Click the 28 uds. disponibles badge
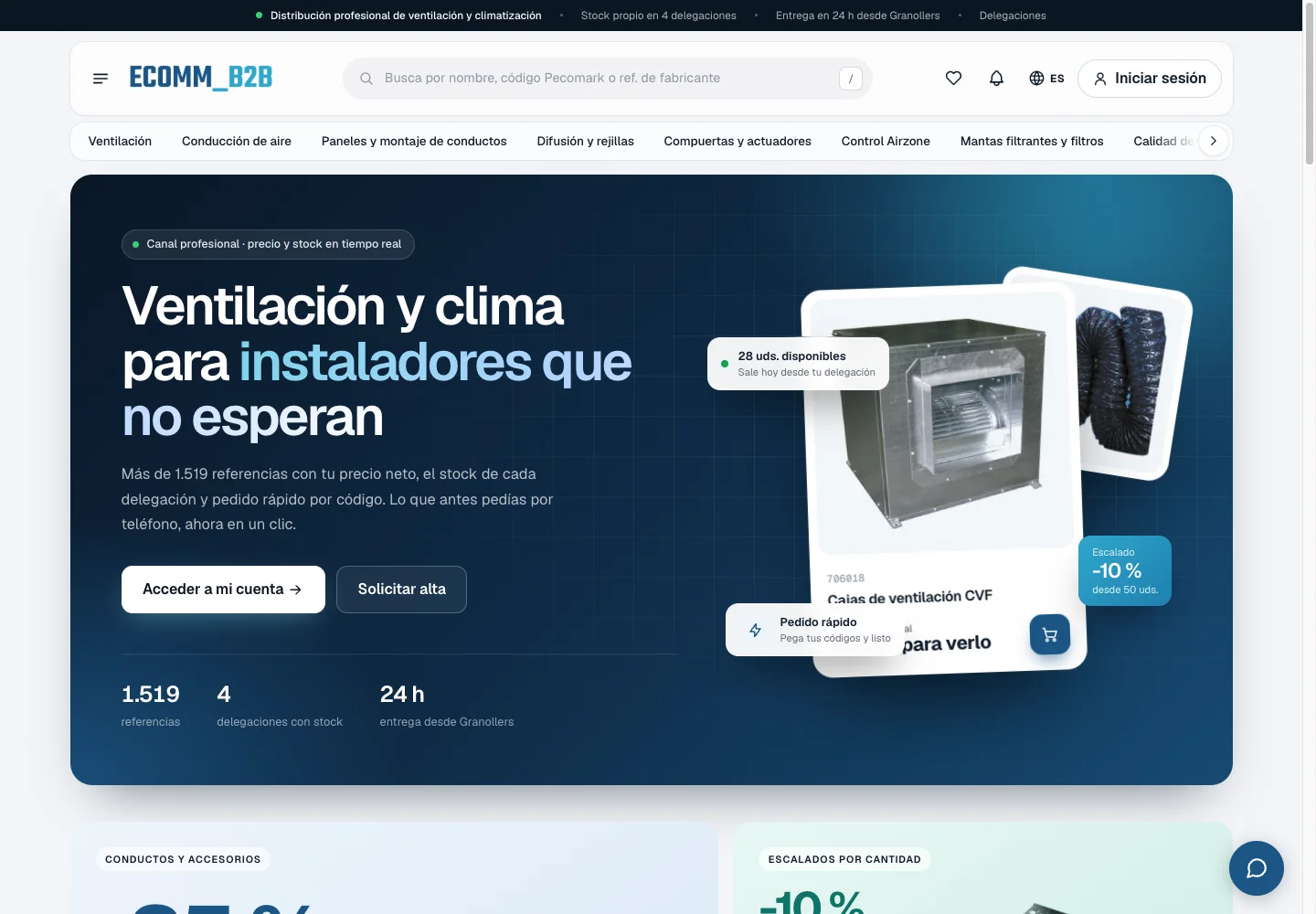The height and width of the screenshot is (914, 1316). point(798,364)
